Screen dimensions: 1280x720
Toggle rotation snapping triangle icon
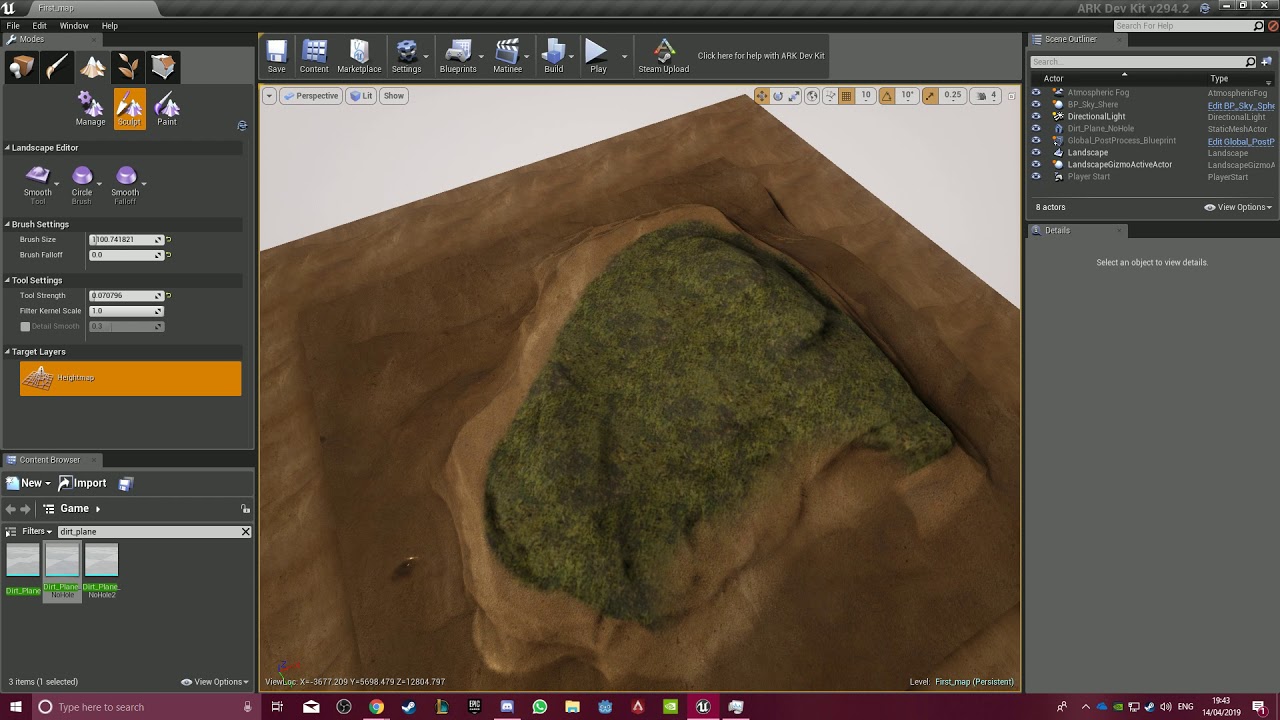[885, 96]
